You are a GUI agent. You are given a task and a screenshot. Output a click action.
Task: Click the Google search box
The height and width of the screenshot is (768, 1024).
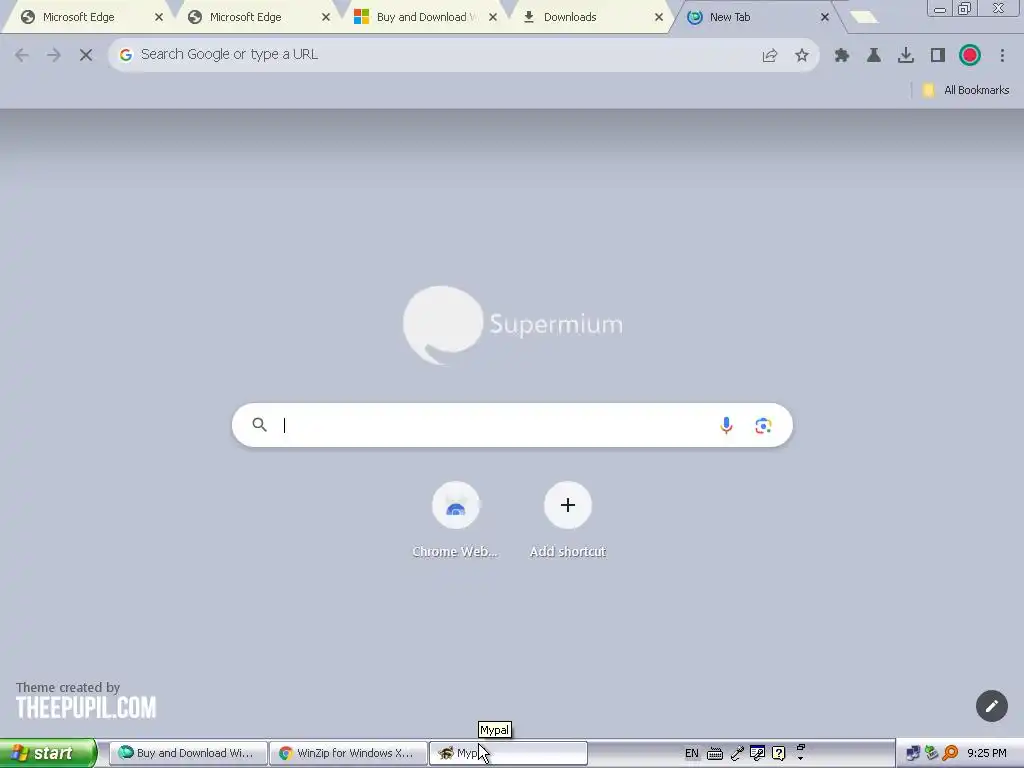coord(512,425)
